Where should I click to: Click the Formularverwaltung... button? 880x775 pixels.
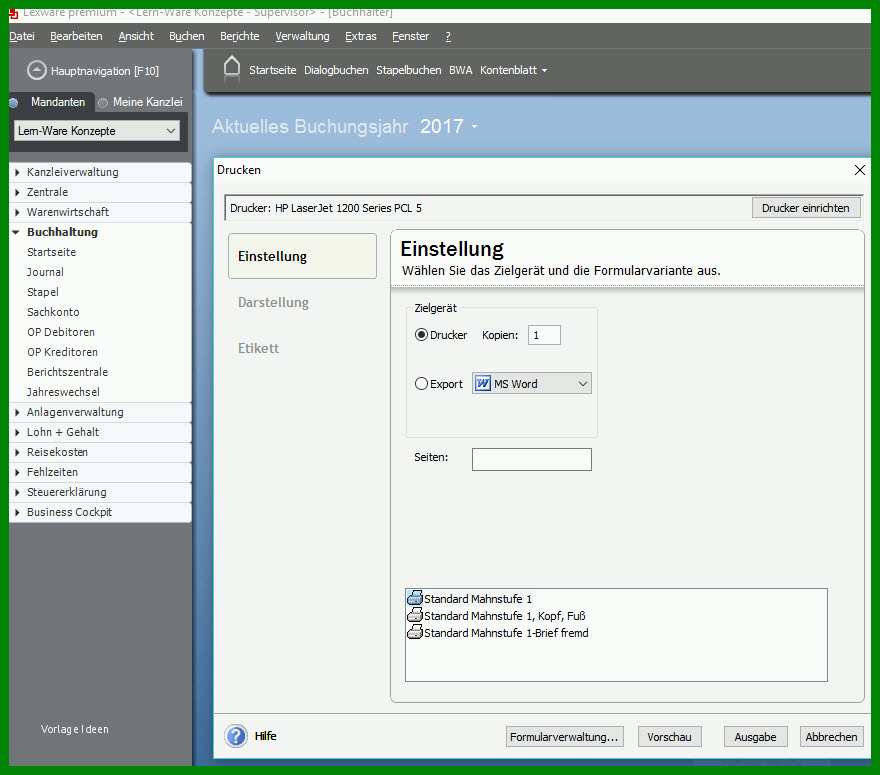click(564, 737)
